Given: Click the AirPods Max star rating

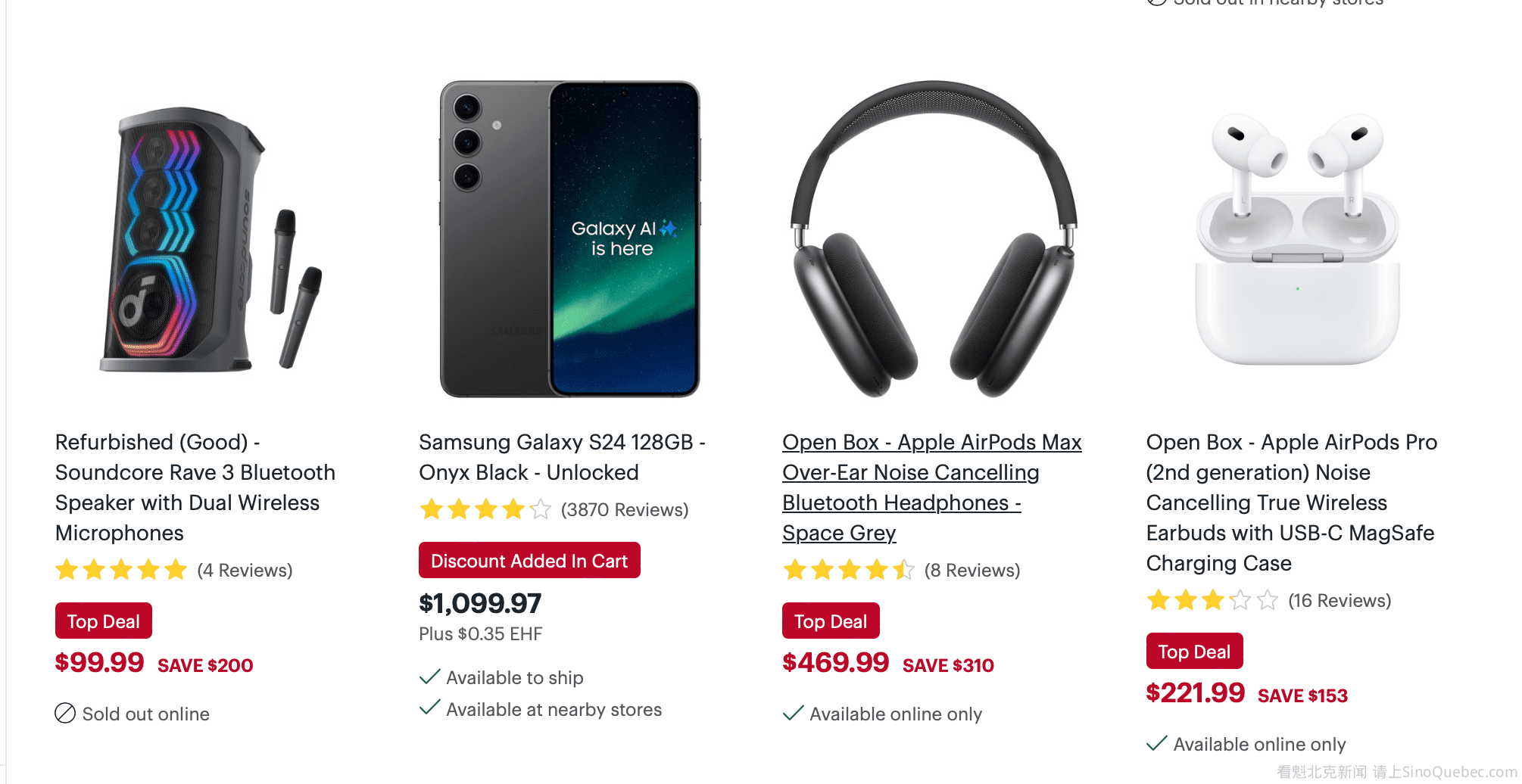Looking at the screenshot, I should tap(849, 570).
